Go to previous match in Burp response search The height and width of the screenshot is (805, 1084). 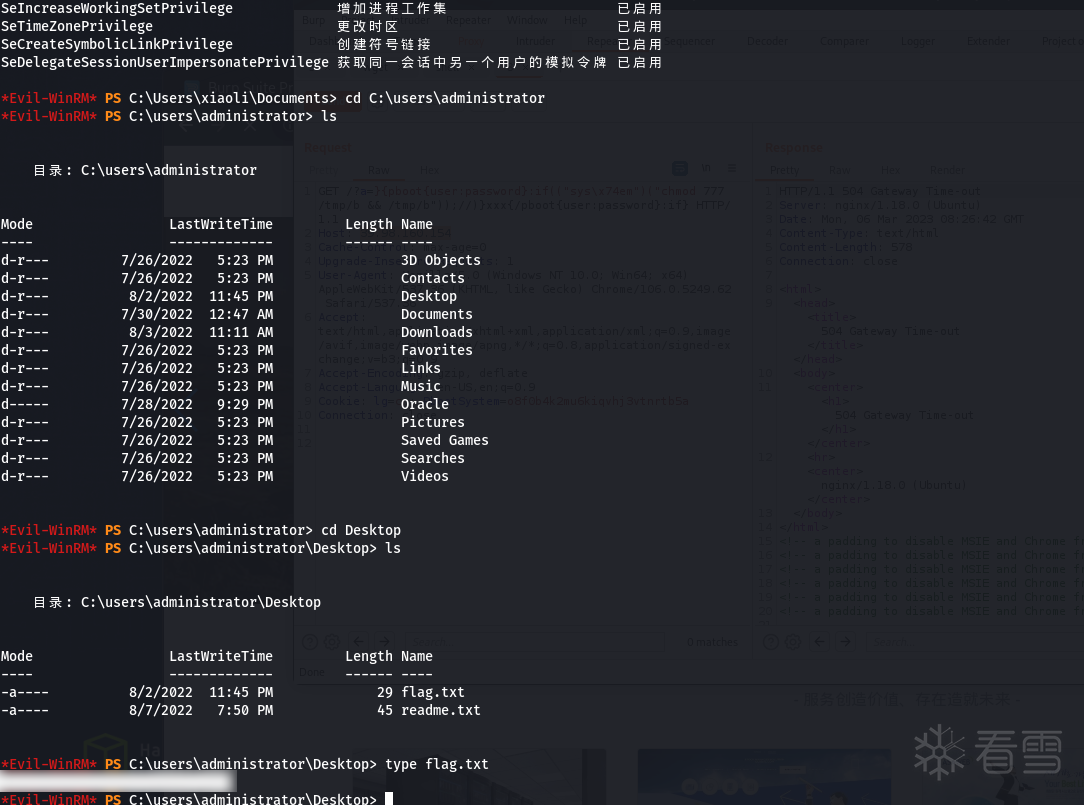tap(819, 642)
